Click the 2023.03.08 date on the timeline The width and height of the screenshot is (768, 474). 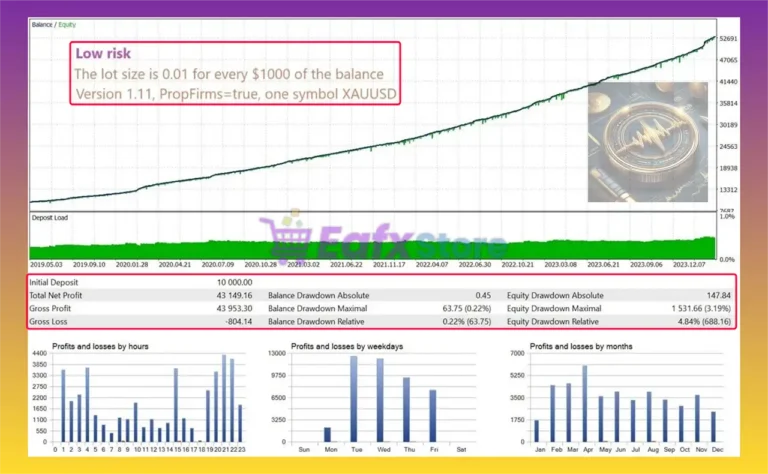pos(561,264)
